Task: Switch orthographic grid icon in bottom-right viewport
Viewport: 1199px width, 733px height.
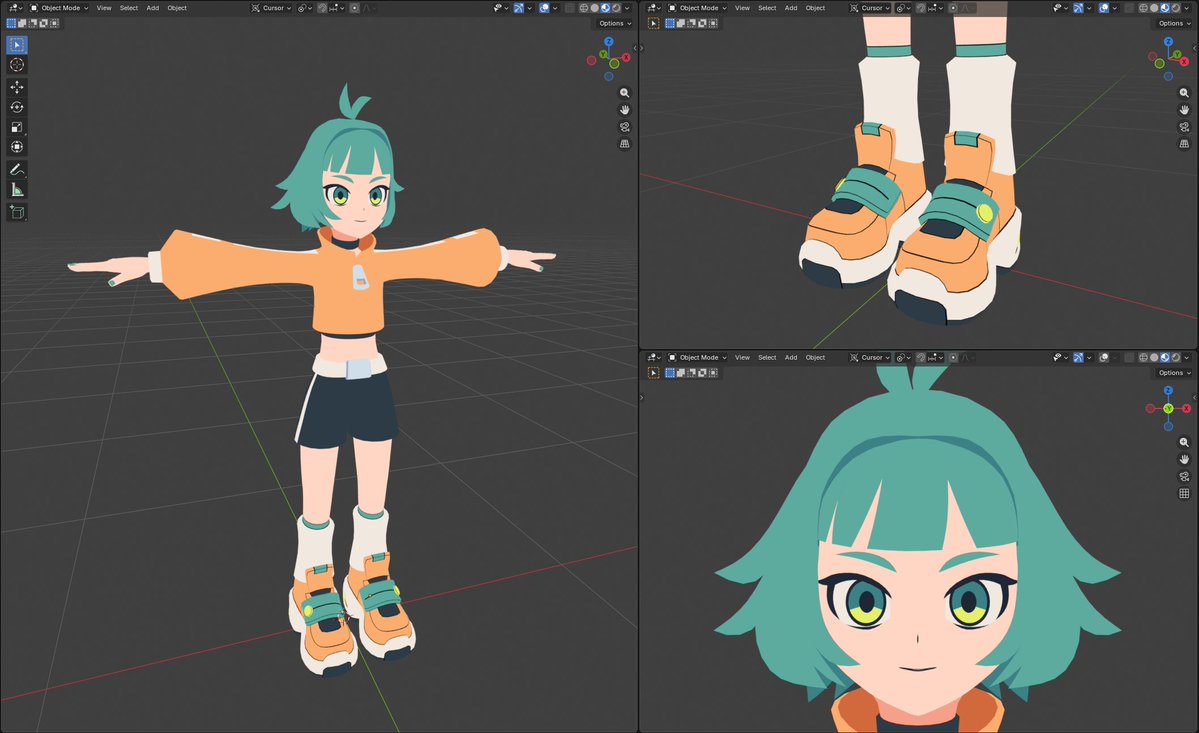Action: click(1184, 494)
